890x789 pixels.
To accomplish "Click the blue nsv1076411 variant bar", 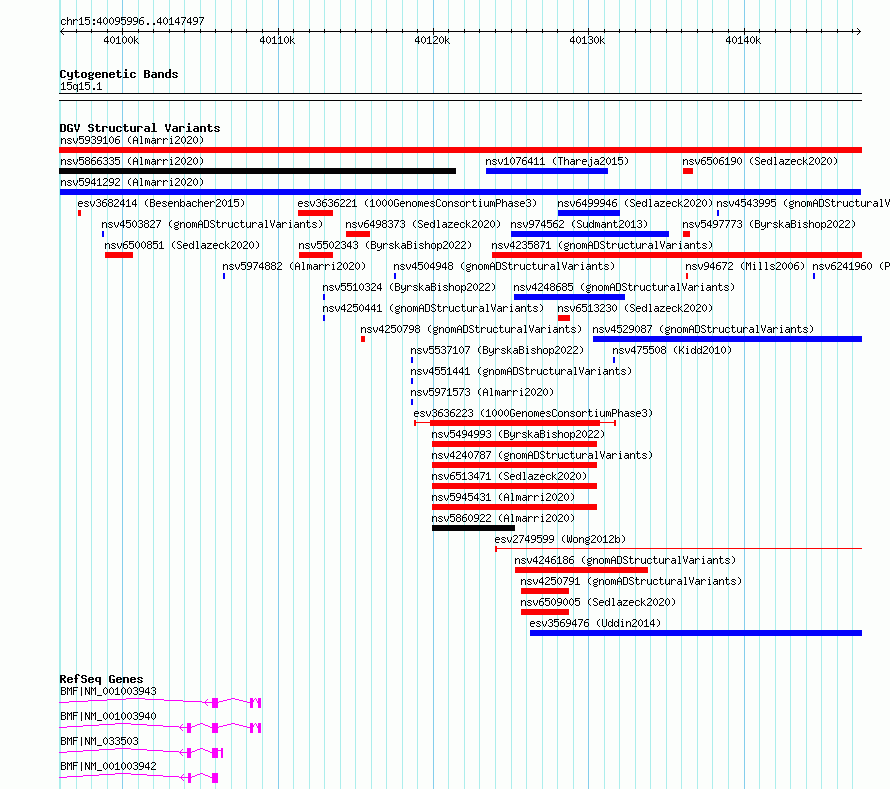I will [x=547, y=171].
